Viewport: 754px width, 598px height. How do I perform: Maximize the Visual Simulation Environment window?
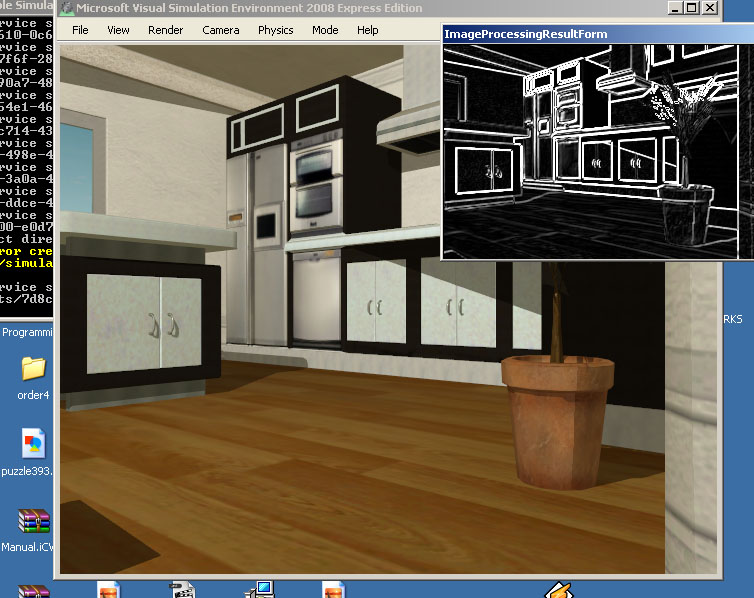click(692, 8)
